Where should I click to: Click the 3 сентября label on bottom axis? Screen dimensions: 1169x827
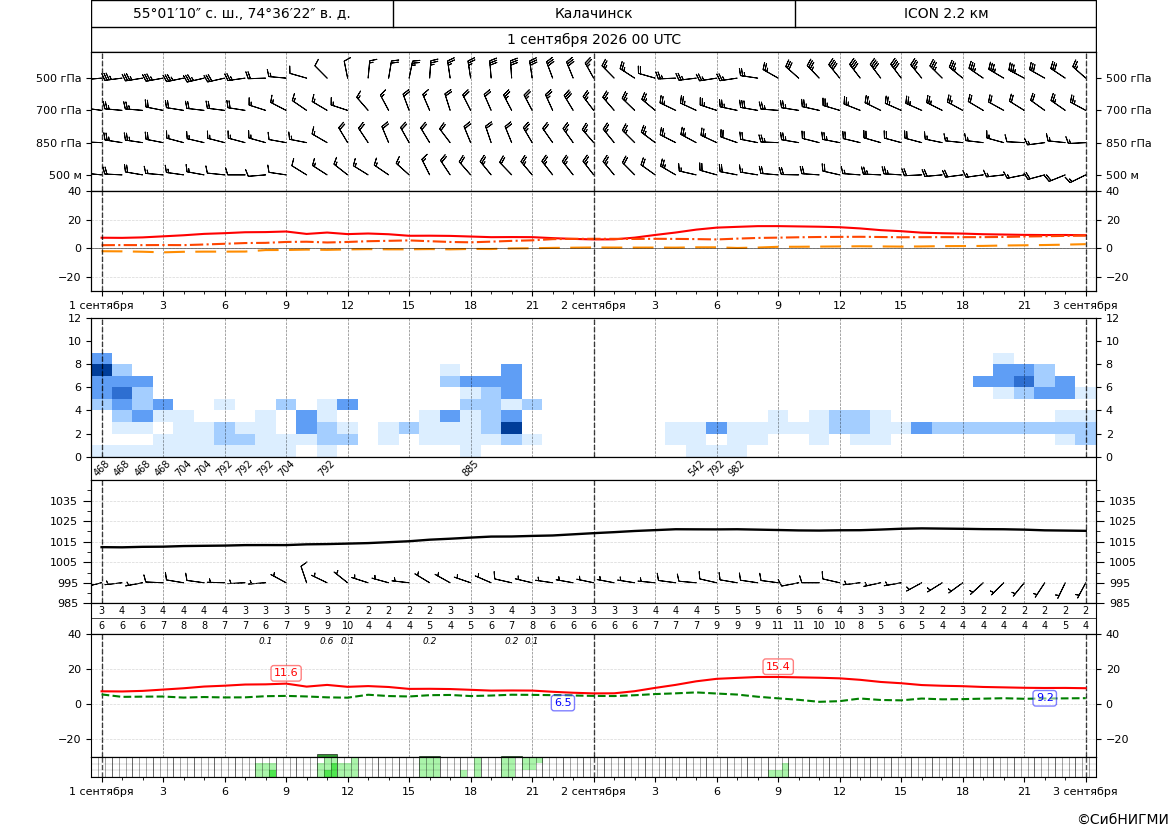click(x=1085, y=791)
